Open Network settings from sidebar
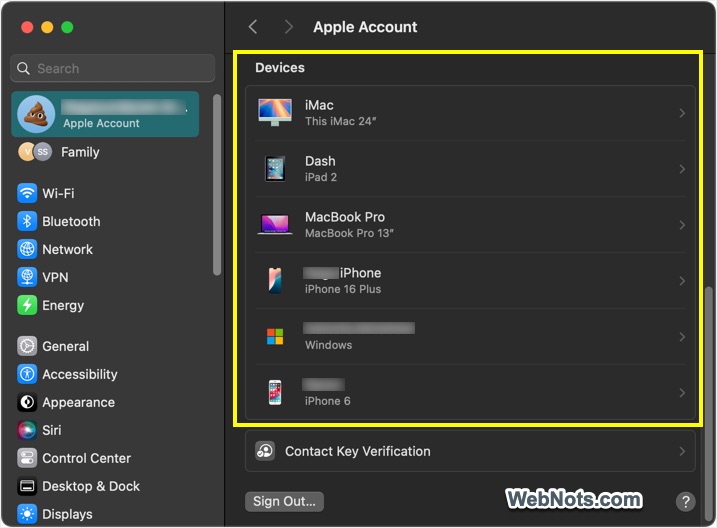This screenshot has width=717, height=528. point(67,249)
